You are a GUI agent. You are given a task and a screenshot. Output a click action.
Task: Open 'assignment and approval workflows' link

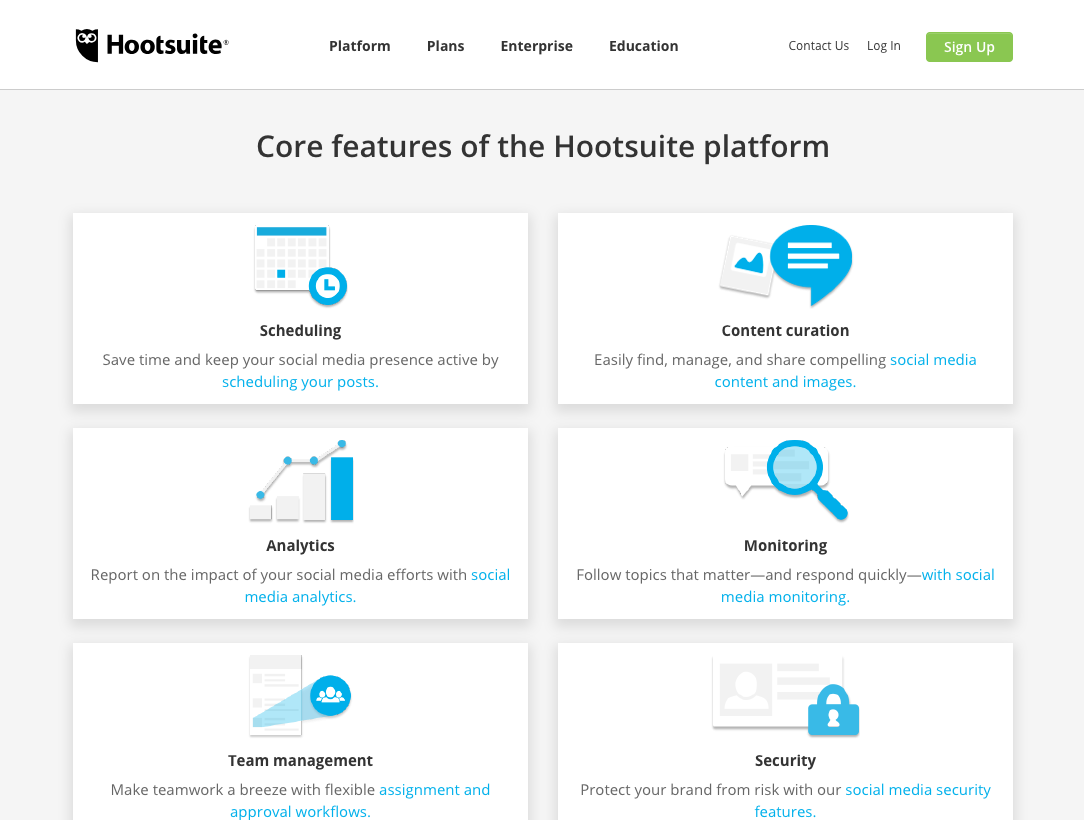tap(360, 800)
